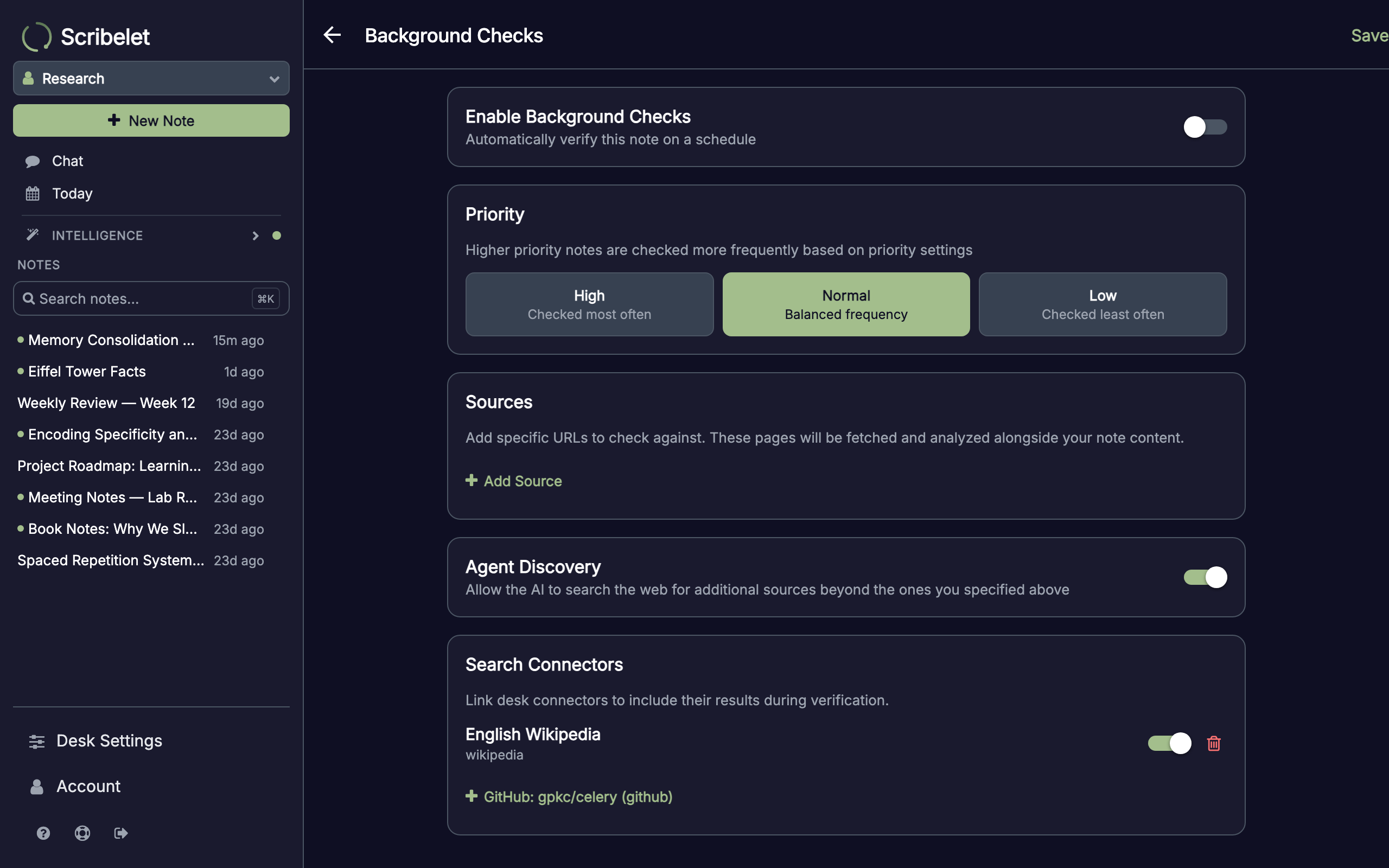Click the search magnifier icon

click(28, 298)
